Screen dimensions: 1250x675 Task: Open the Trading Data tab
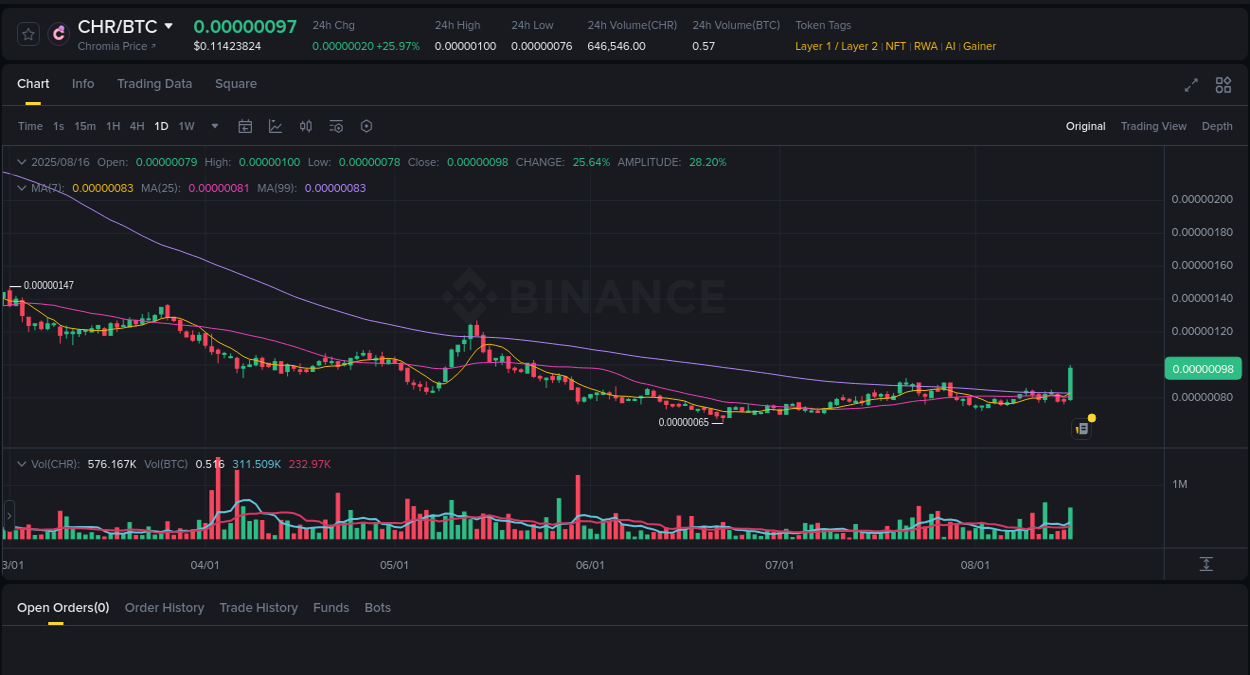(x=154, y=84)
